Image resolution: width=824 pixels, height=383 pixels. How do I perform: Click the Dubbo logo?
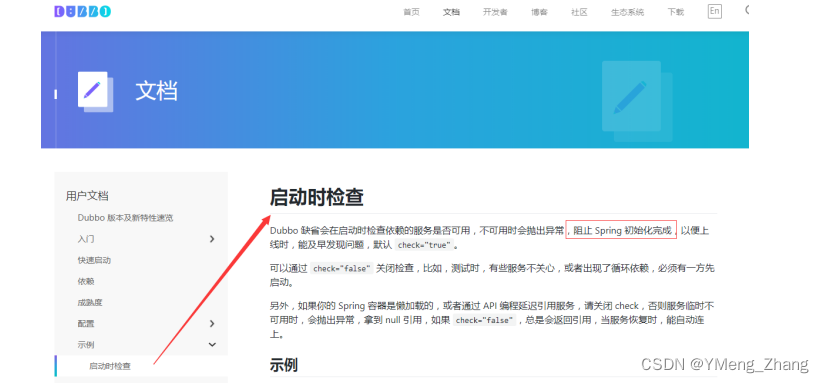tap(82, 12)
